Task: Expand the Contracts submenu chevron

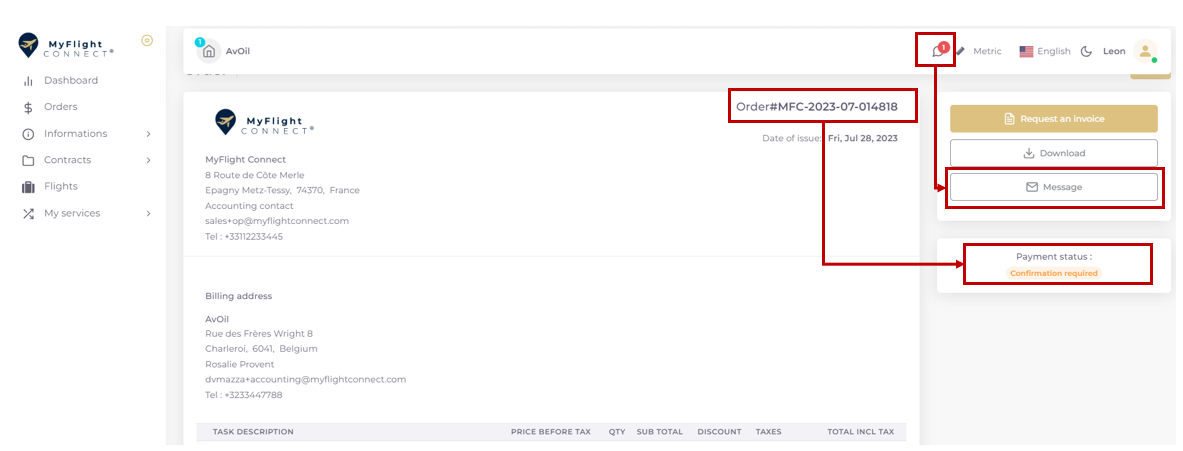Action: (149, 161)
